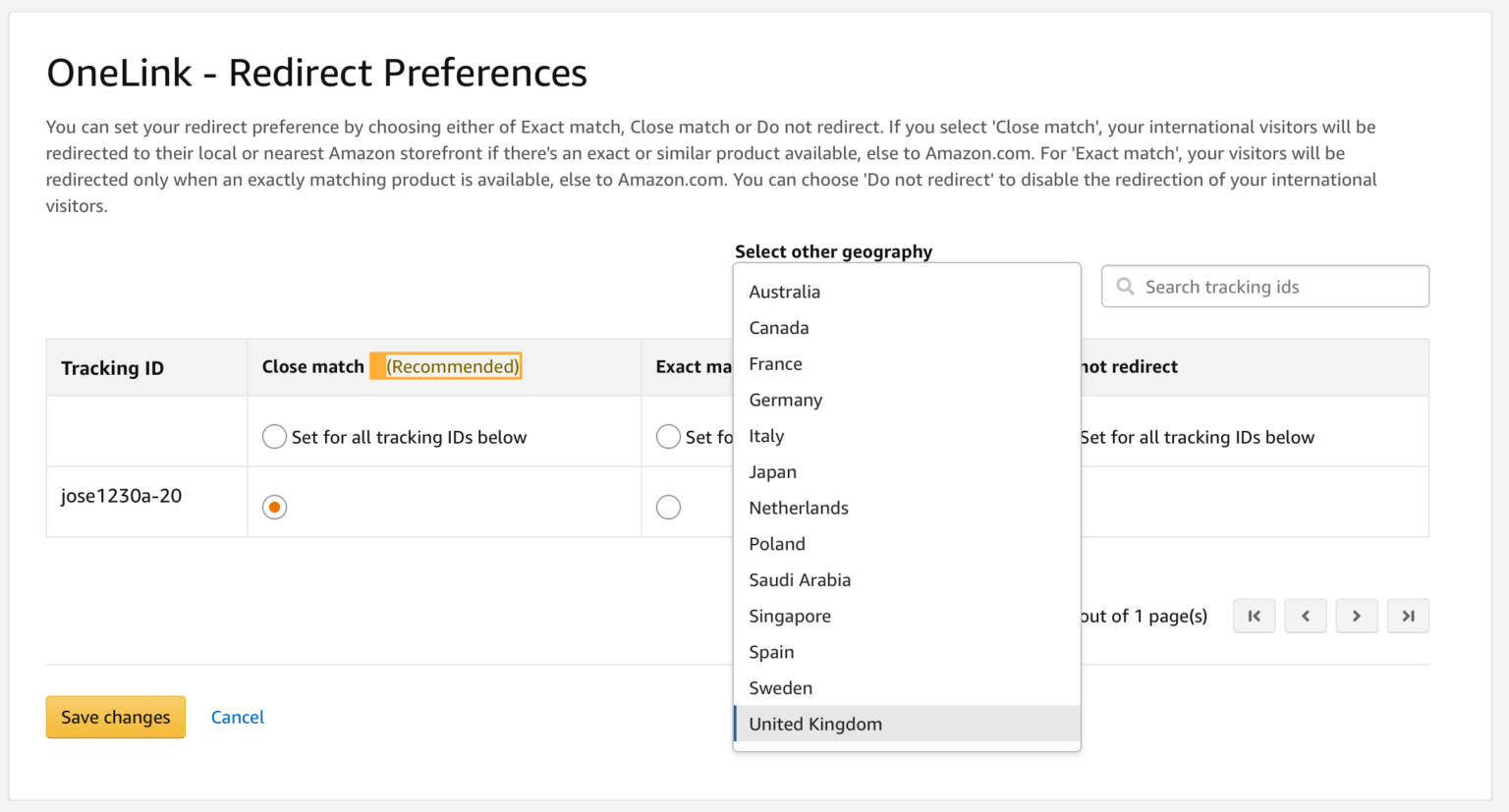The width and height of the screenshot is (1509, 812).
Task: Enable Exact match for jose1230a-20
Action: [x=669, y=507]
